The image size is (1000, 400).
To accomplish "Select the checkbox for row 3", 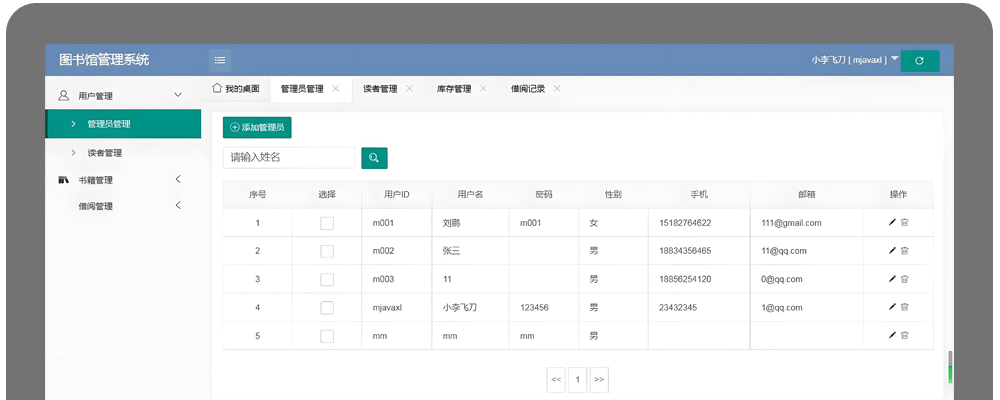I will pyautogui.click(x=327, y=279).
